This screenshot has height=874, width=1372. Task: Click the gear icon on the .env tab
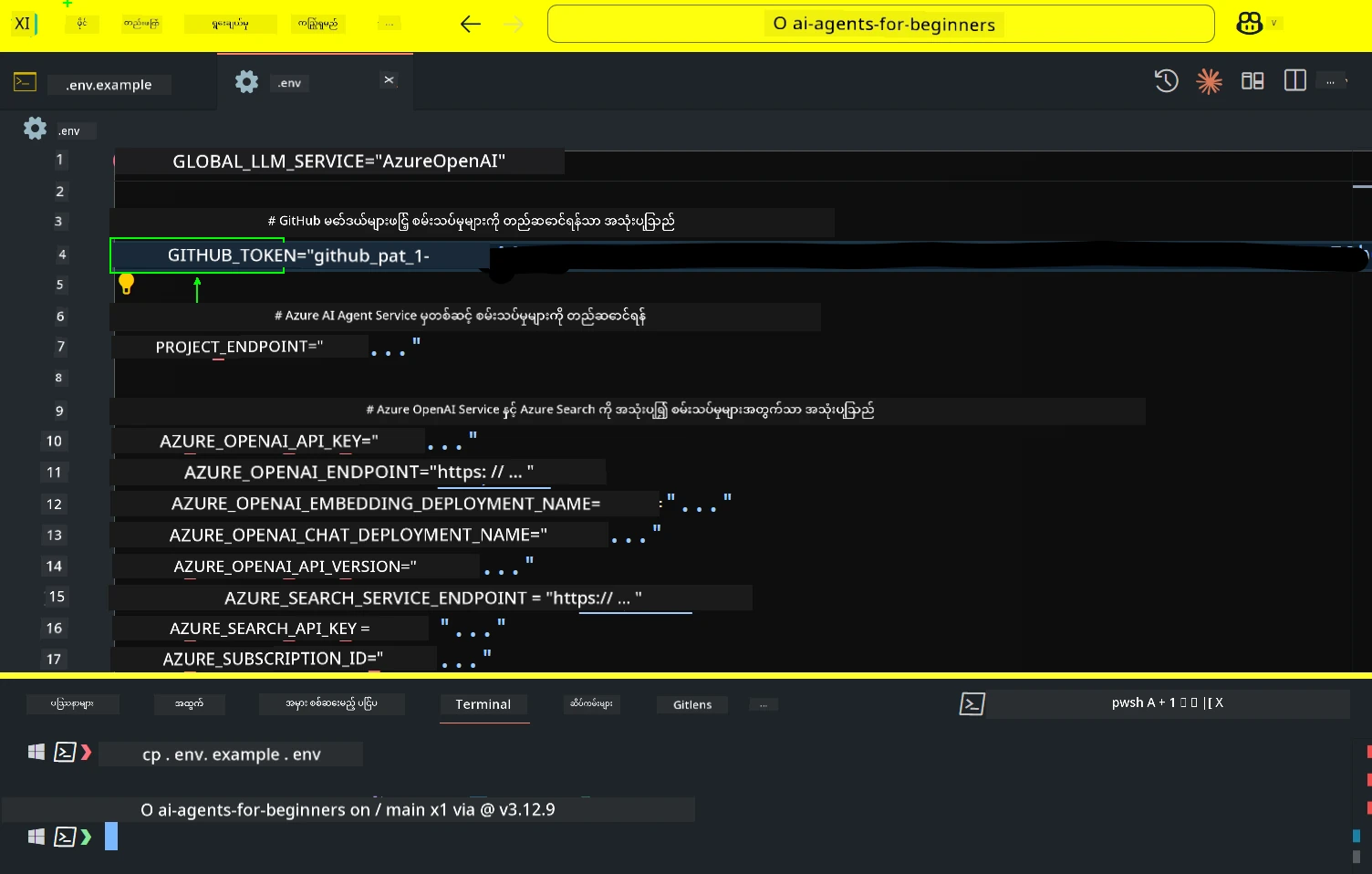[245, 81]
